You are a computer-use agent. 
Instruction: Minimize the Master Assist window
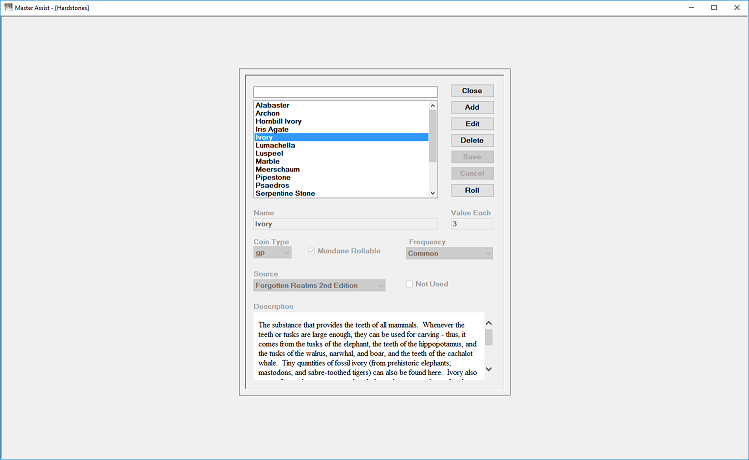point(692,8)
